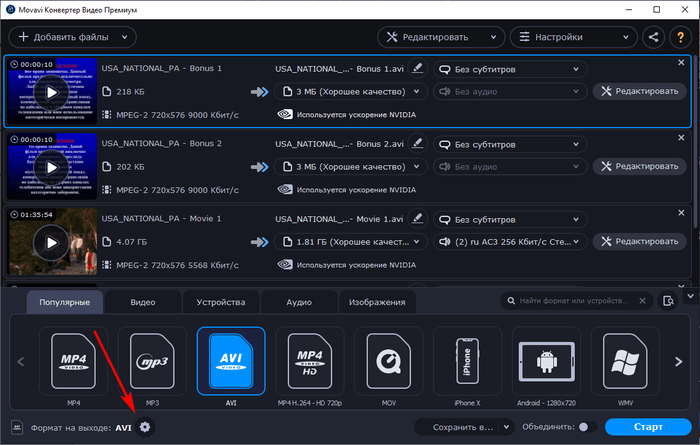The height and width of the screenshot is (445, 700).
Task: Play the Bonus 1 video preview
Action: tap(52, 92)
